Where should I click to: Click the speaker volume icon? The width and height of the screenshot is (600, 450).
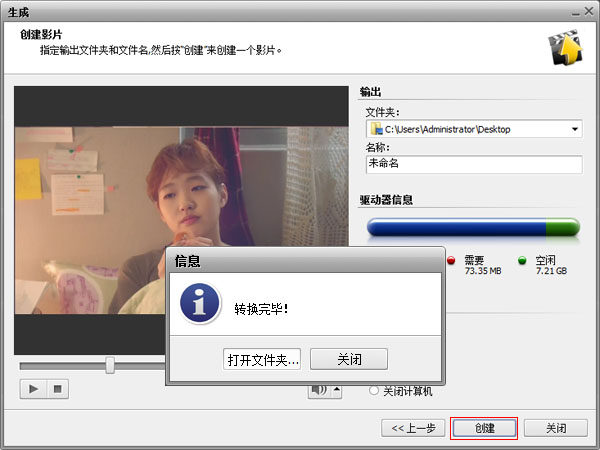pos(320,390)
